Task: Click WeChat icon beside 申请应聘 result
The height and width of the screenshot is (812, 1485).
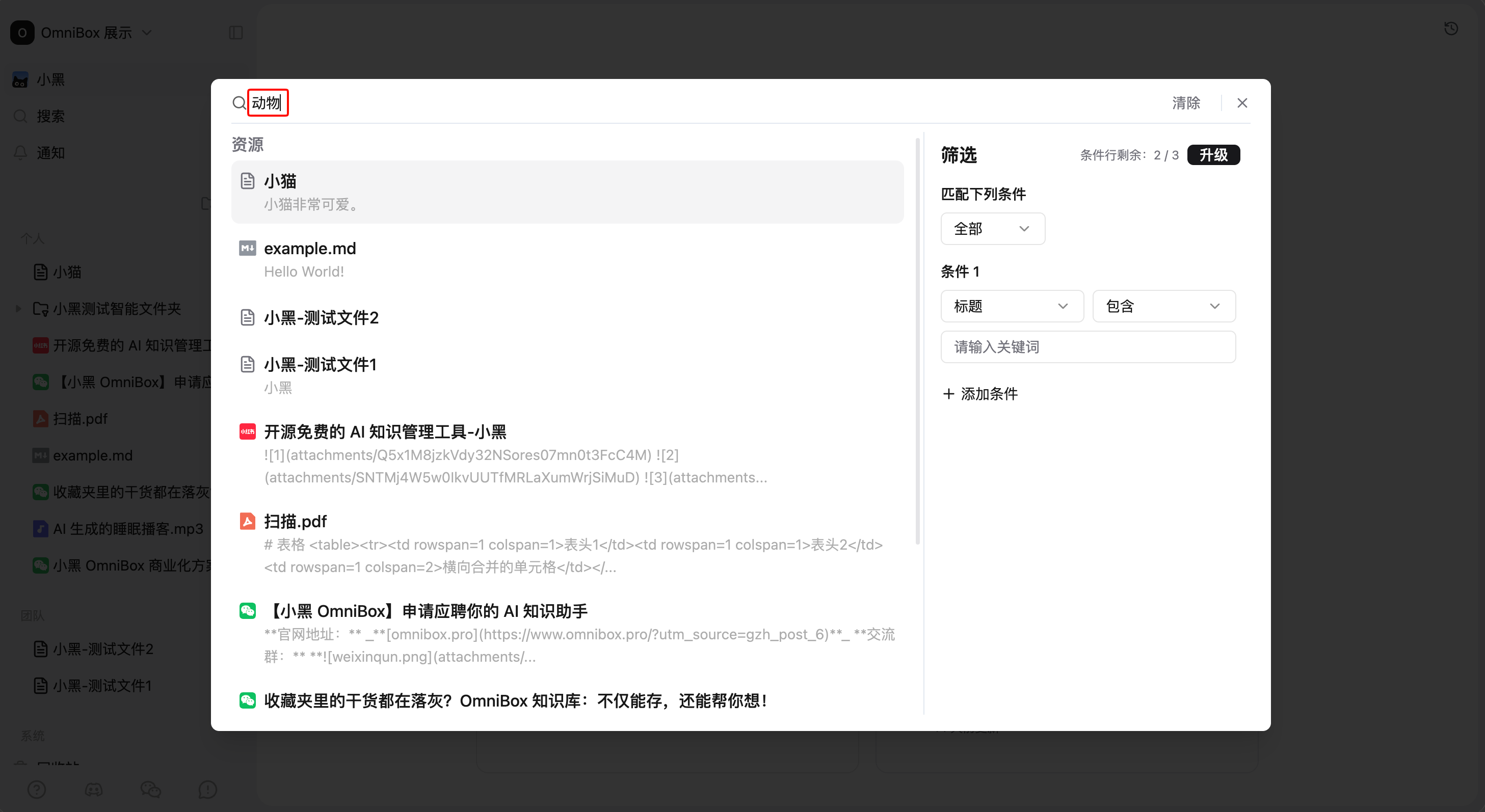Action: tap(247, 611)
